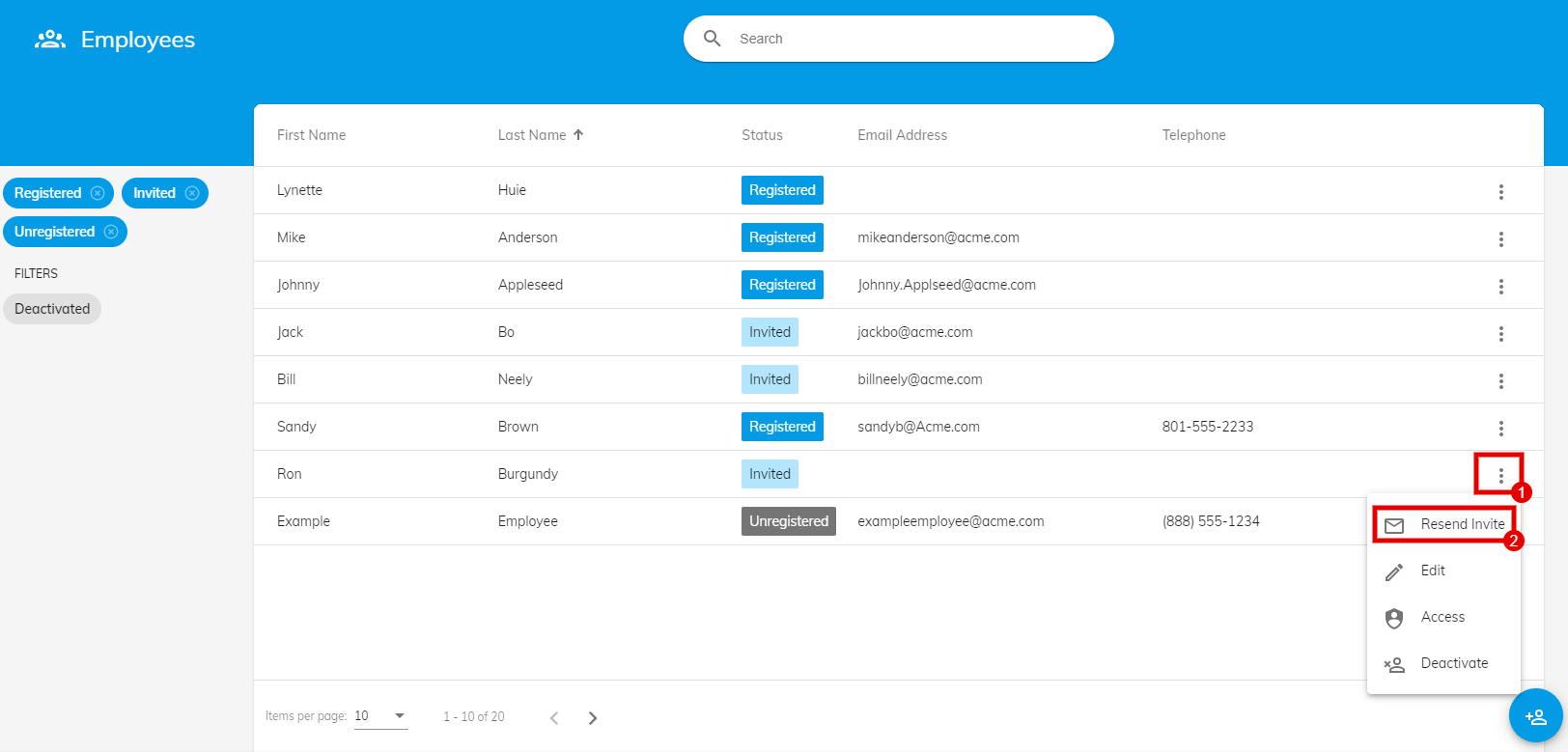Screen dimensions: 1568x752
Task: Click the Last Name sort arrow
Action: click(x=578, y=135)
